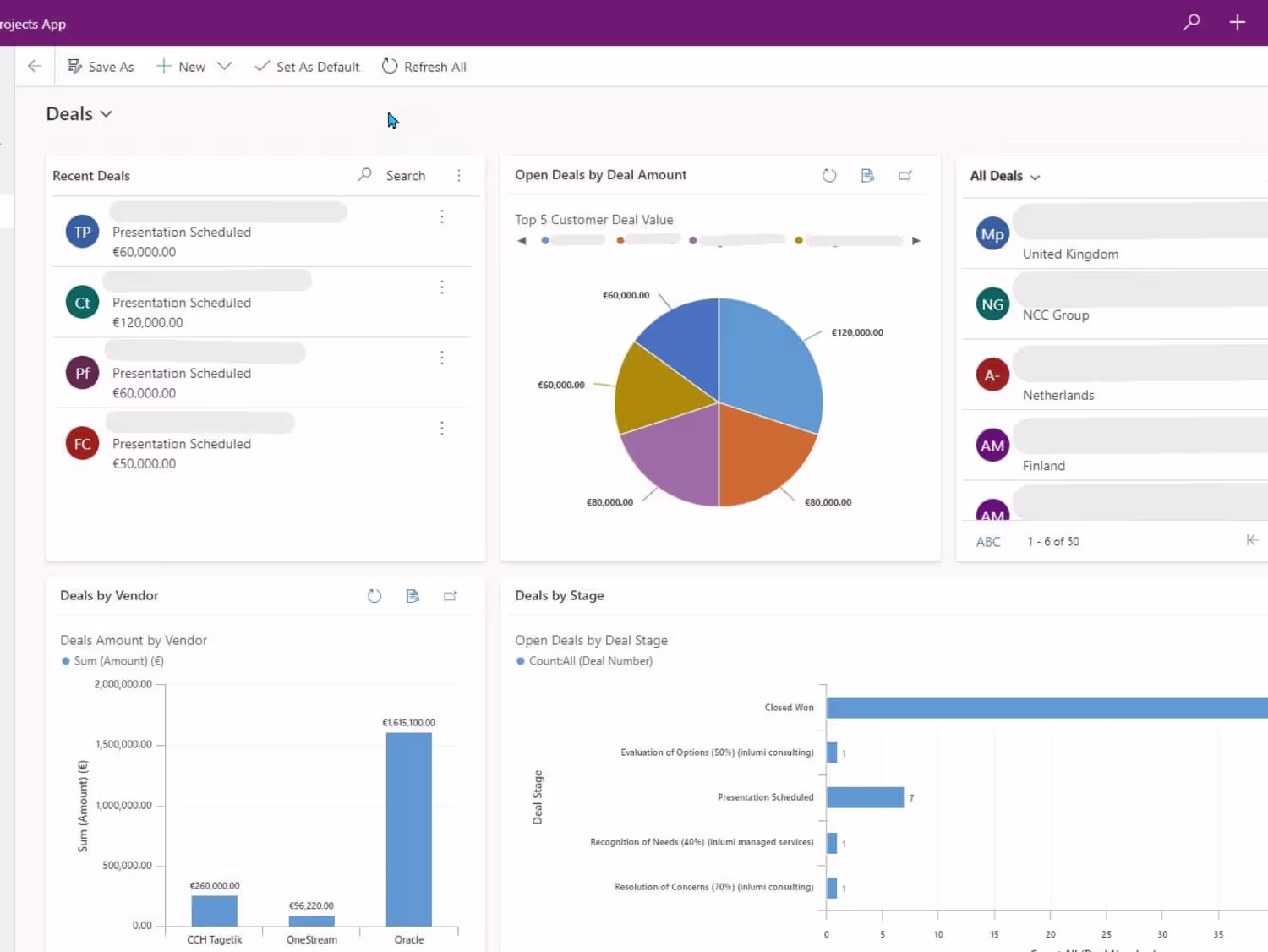View records for Open Deals by Deal Amount
Image resolution: width=1268 pixels, height=952 pixels.
867,175
